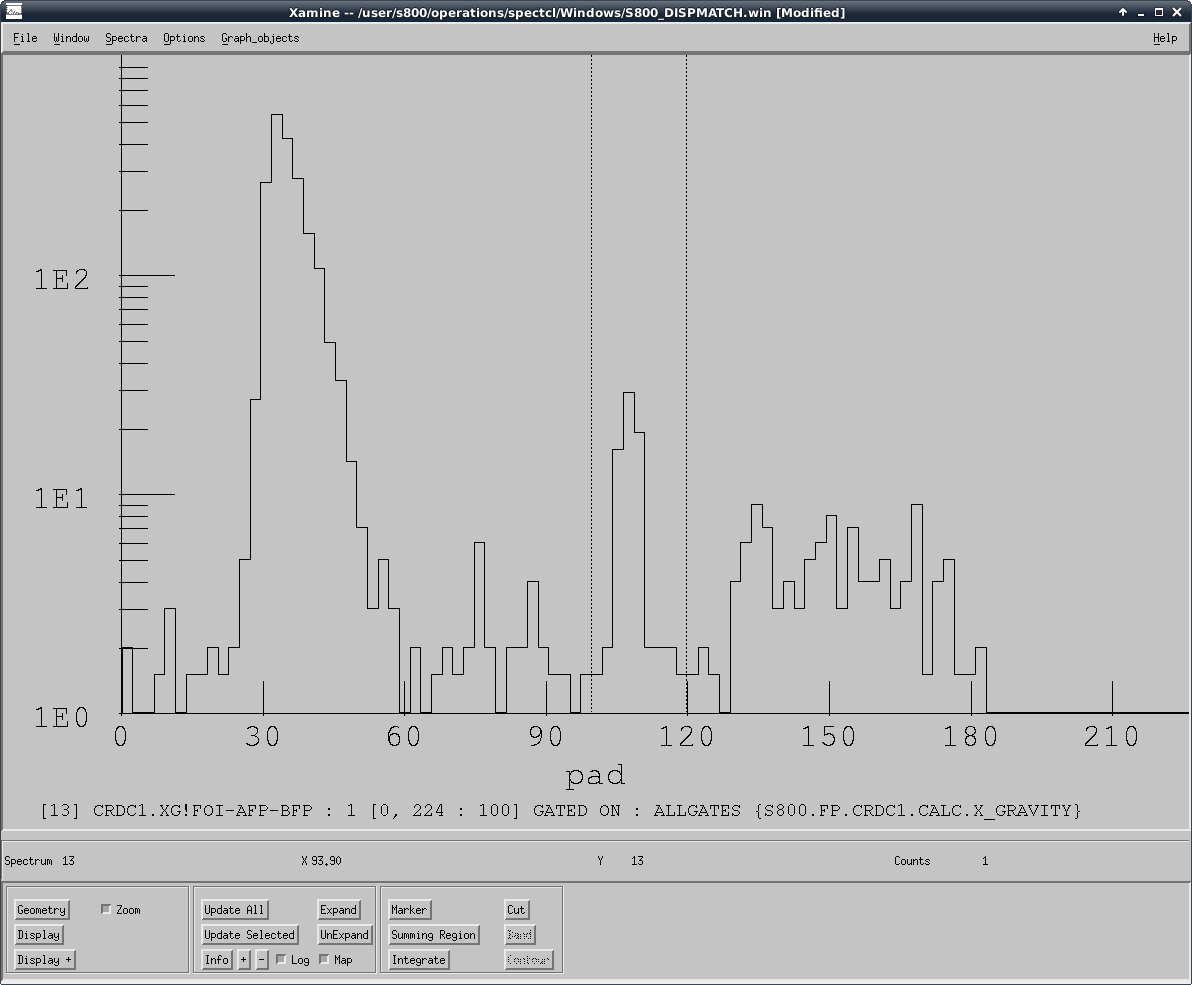1192x985 pixels.
Task: Click the Display + button
Action: tap(45, 960)
